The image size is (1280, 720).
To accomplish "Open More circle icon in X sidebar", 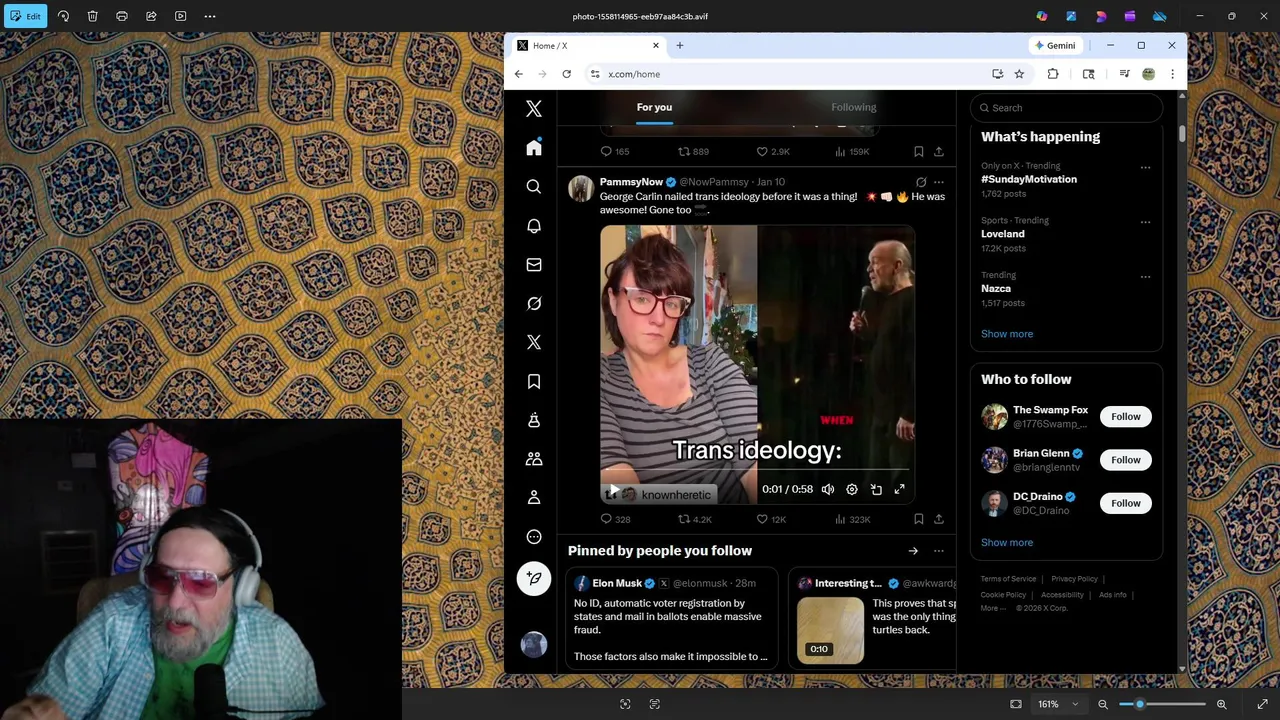I will click(x=534, y=537).
